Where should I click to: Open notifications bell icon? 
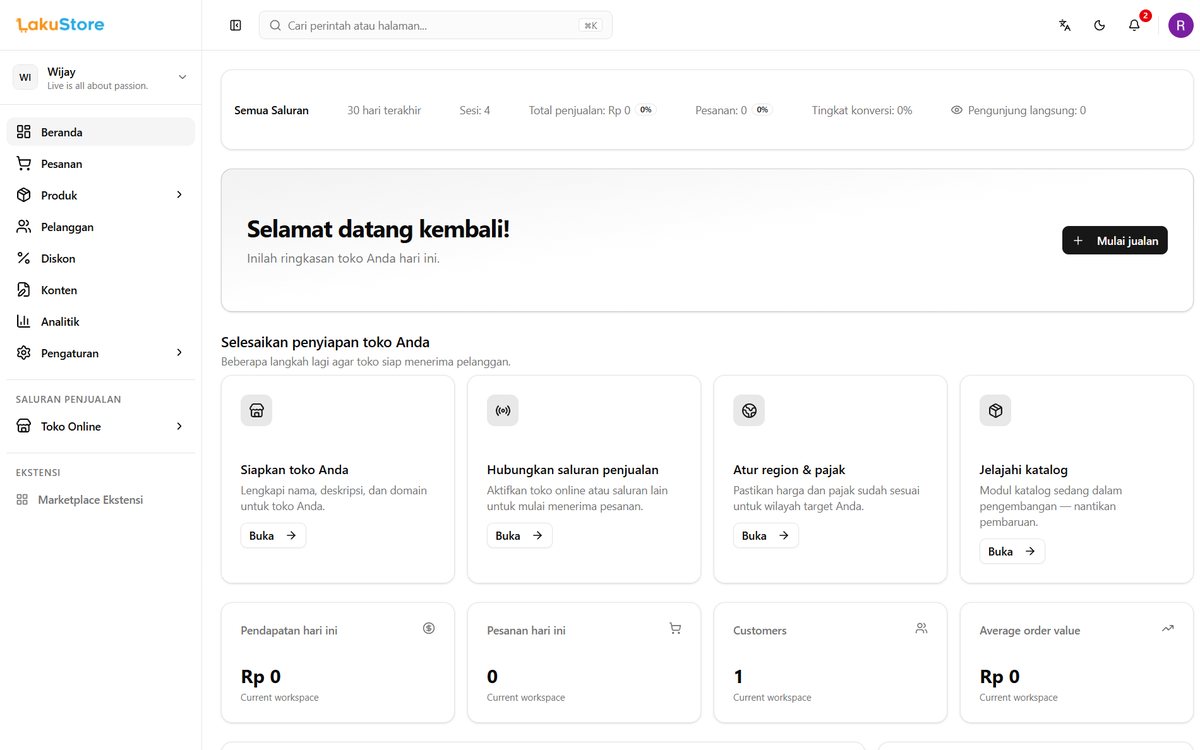(1134, 25)
